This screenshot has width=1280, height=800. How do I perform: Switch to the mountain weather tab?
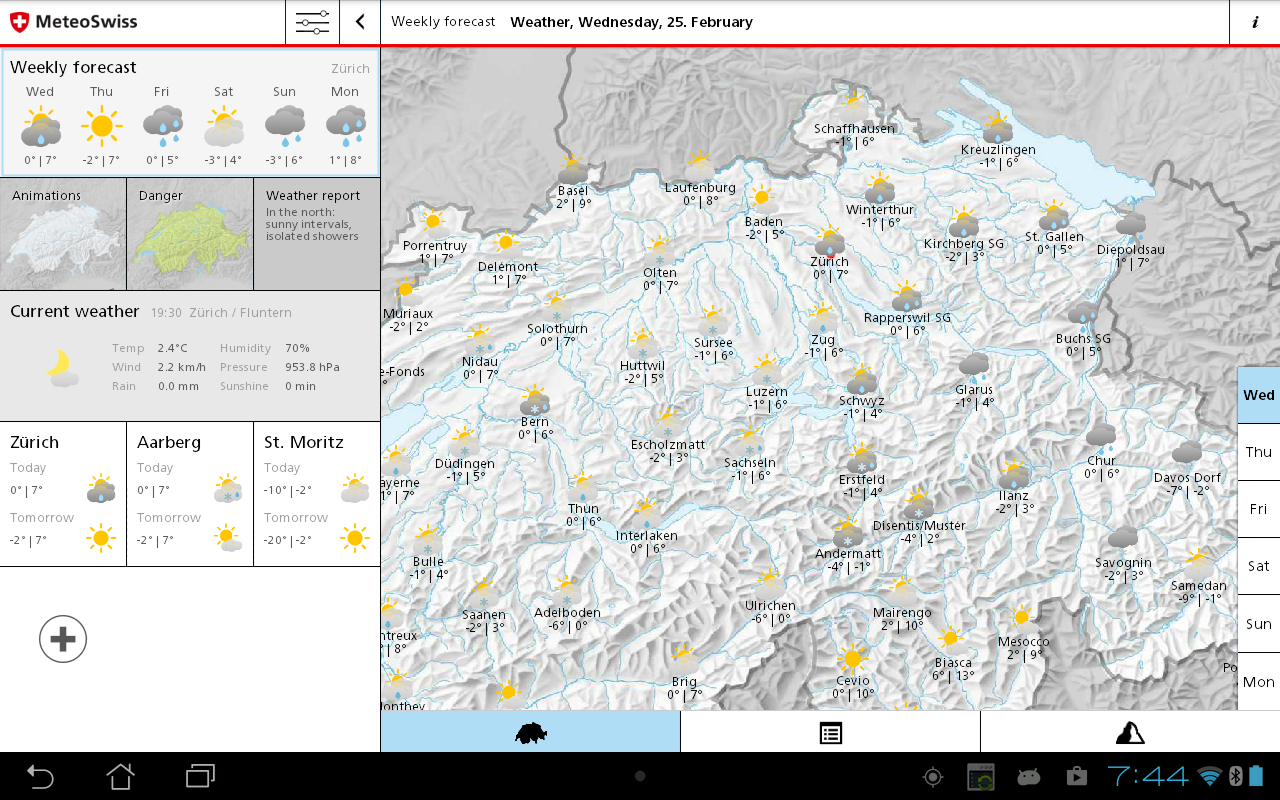click(x=1130, y=733)
